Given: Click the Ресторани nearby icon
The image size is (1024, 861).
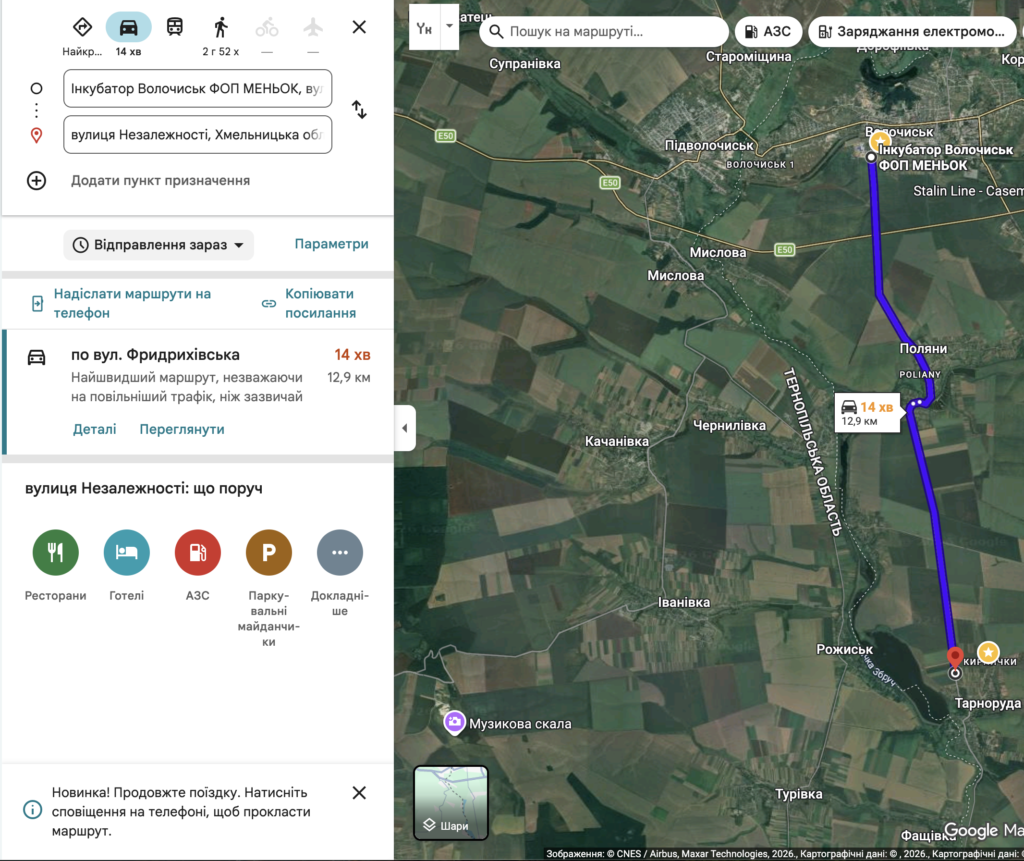Looking at the screenshot, I should pos(56,553).
